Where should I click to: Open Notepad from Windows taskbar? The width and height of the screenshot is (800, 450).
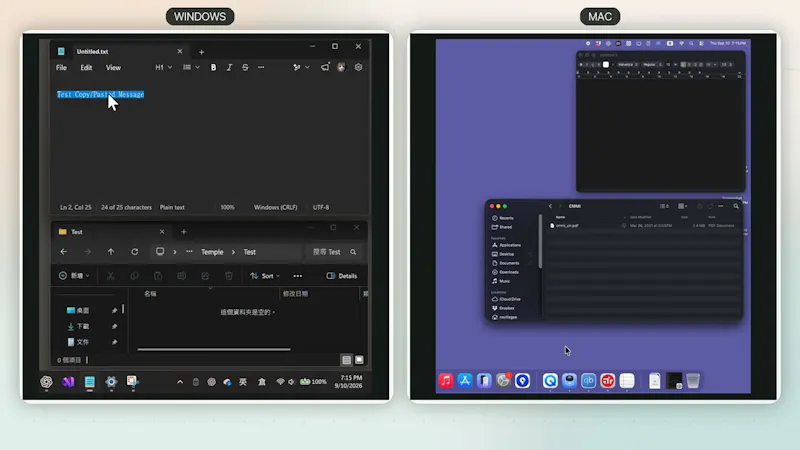coord(90,382)
